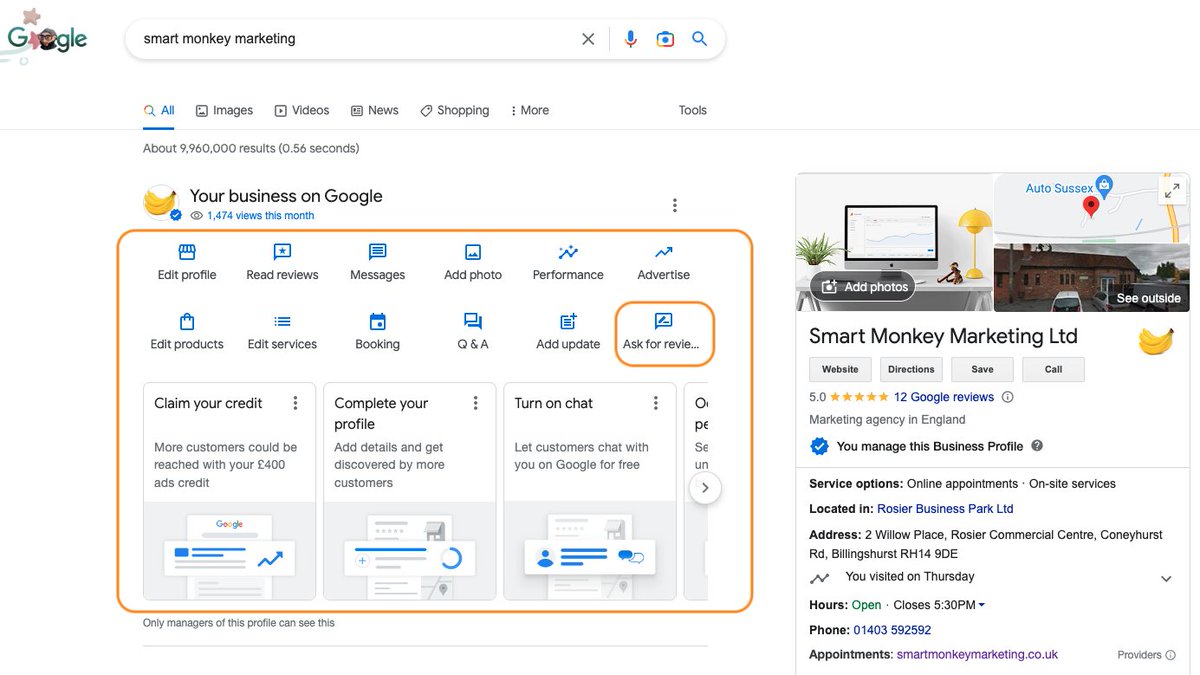The width and height of the screenshot is (1200, 675).
Task: Start voice search with microphone
Action: click(x=631, y=39)
